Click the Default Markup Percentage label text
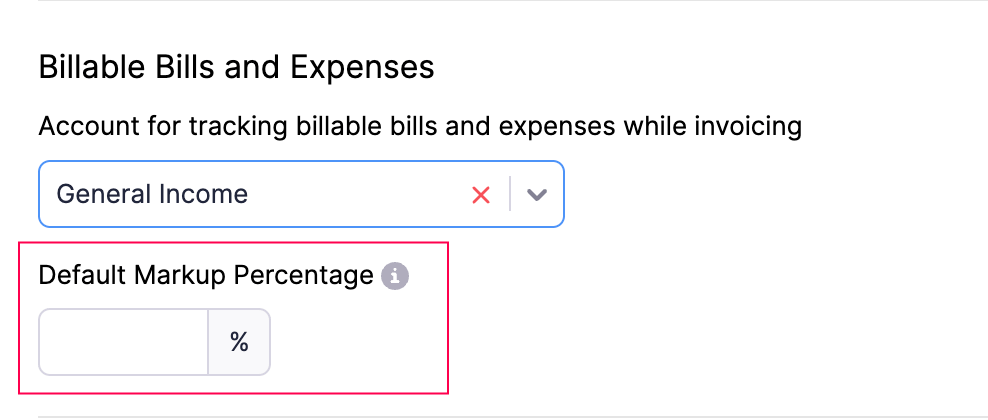The height and width of the screenshot is (420, 988). [205, 275]
